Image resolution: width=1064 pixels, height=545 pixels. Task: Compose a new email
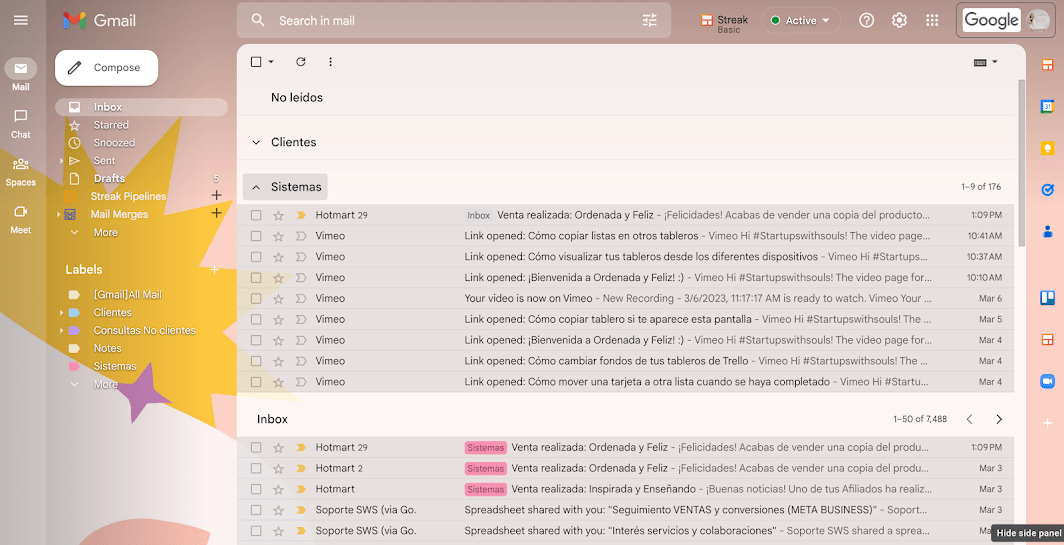click(x=107, y=68)
